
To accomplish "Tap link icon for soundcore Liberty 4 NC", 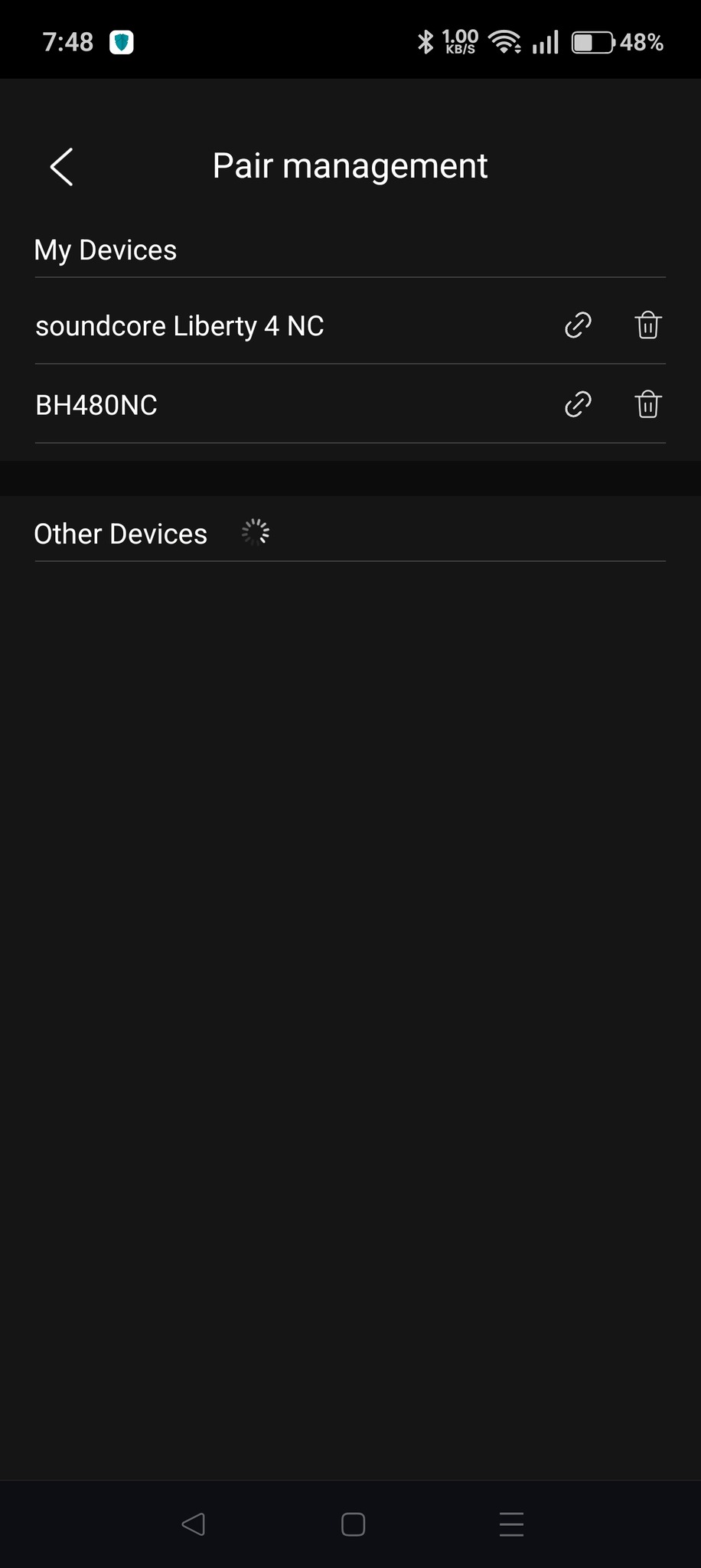I will [x=578, y=325].
